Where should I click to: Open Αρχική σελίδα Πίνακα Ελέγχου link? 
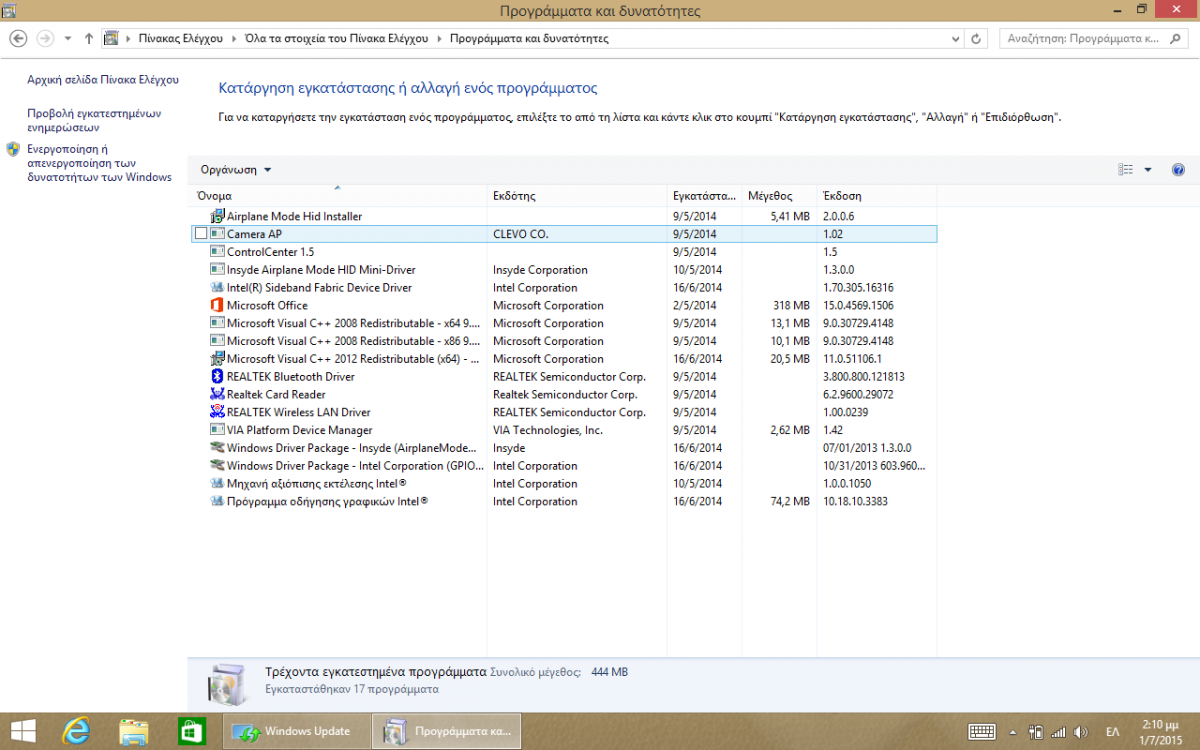coord(103,79)
